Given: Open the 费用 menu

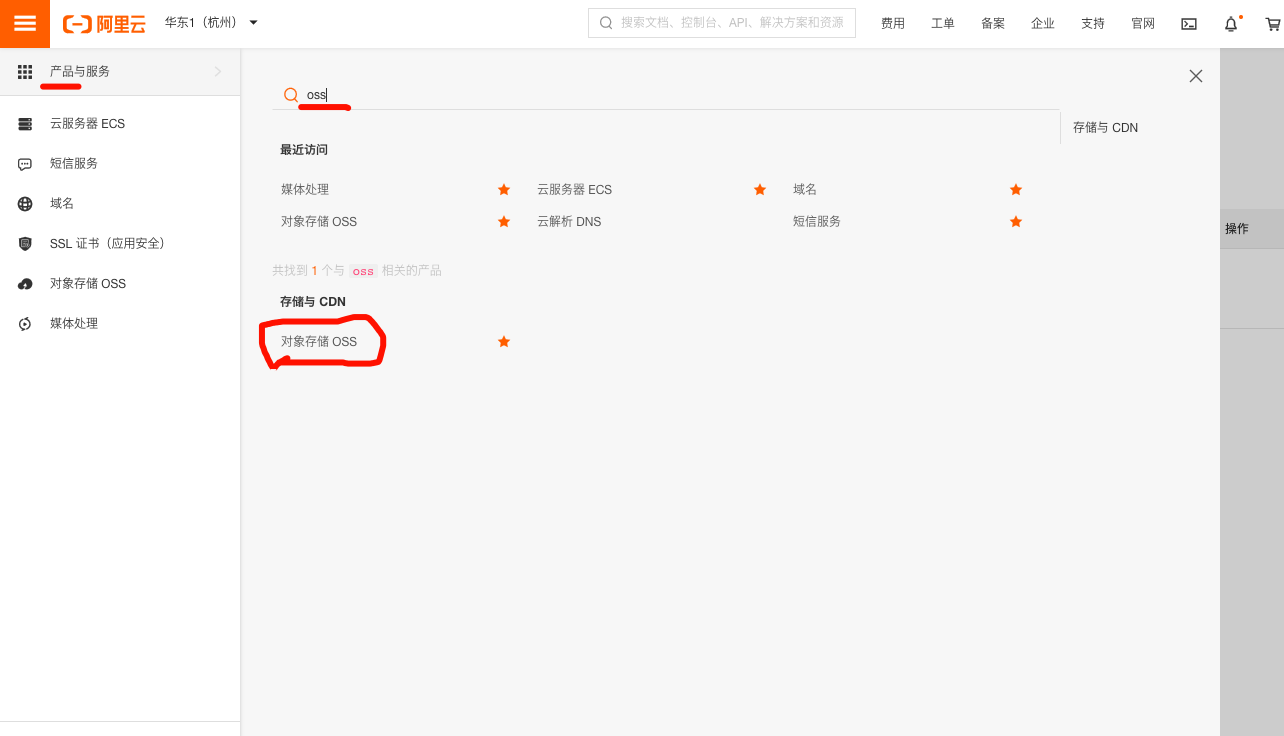Looking at the screenshot, I should [893, 24].
